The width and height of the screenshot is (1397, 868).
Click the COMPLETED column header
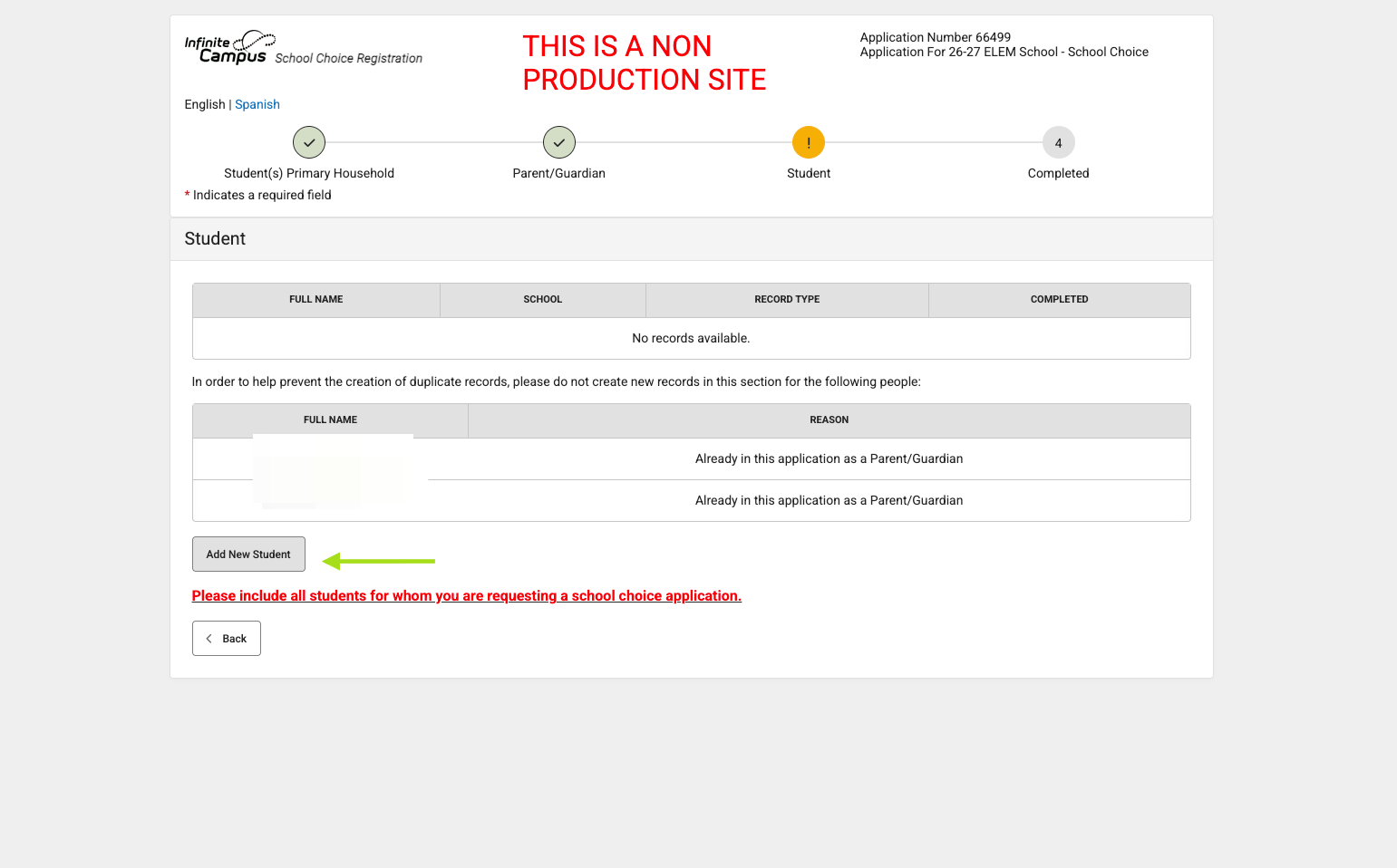(1060, 299)
